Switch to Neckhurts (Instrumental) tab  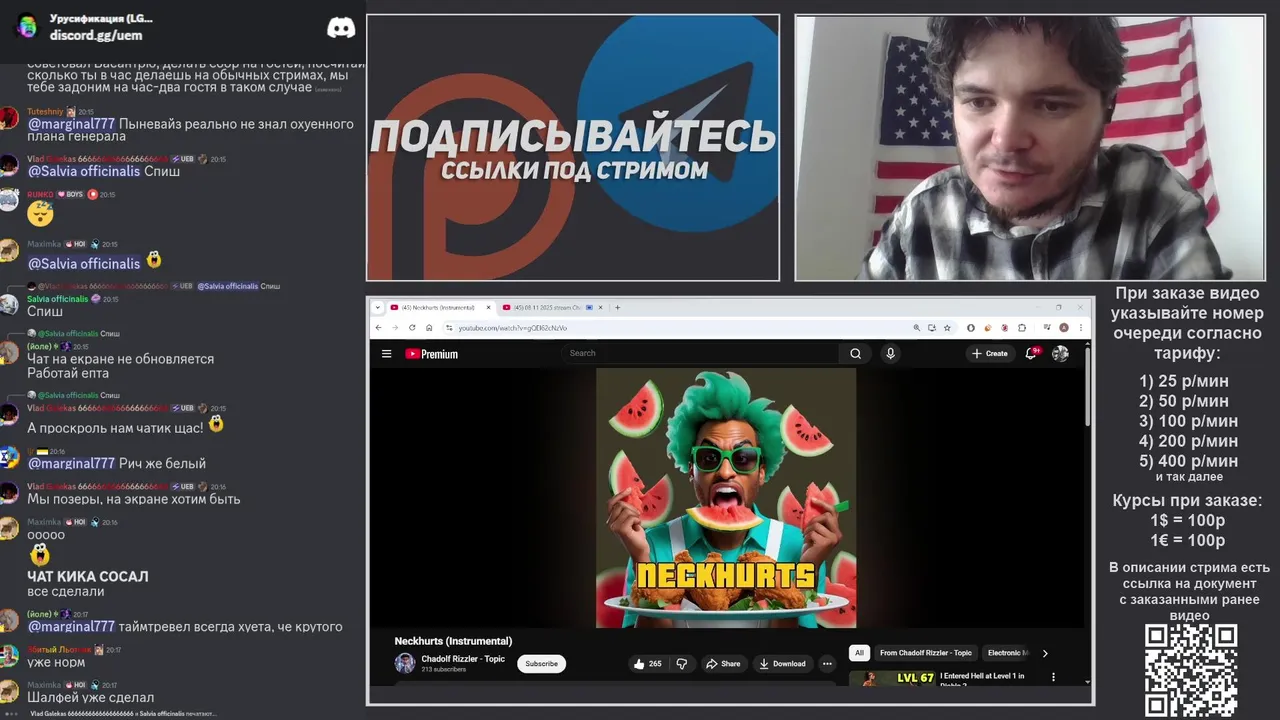(441, 307)
